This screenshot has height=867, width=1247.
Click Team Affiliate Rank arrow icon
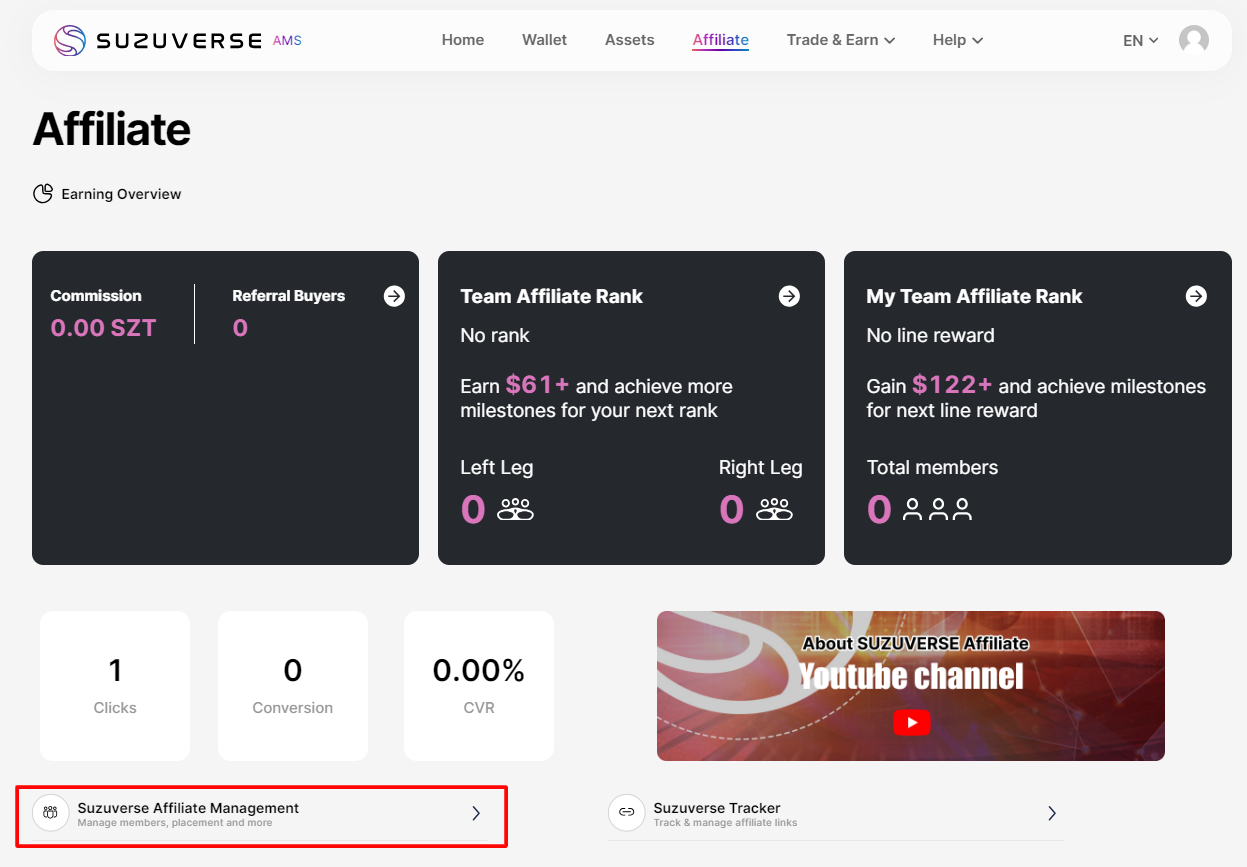click(x=789, y=296)
